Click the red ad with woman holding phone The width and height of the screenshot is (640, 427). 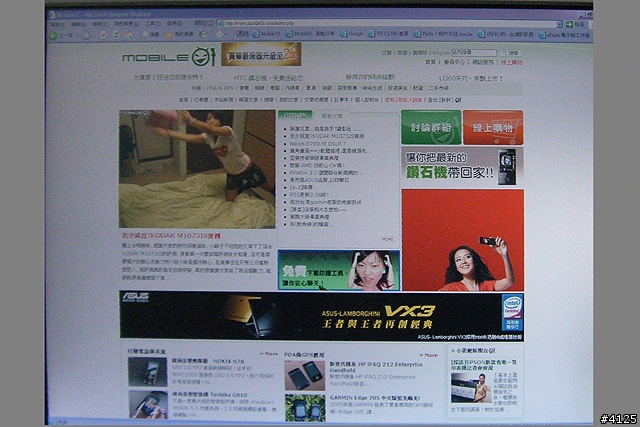462,240
